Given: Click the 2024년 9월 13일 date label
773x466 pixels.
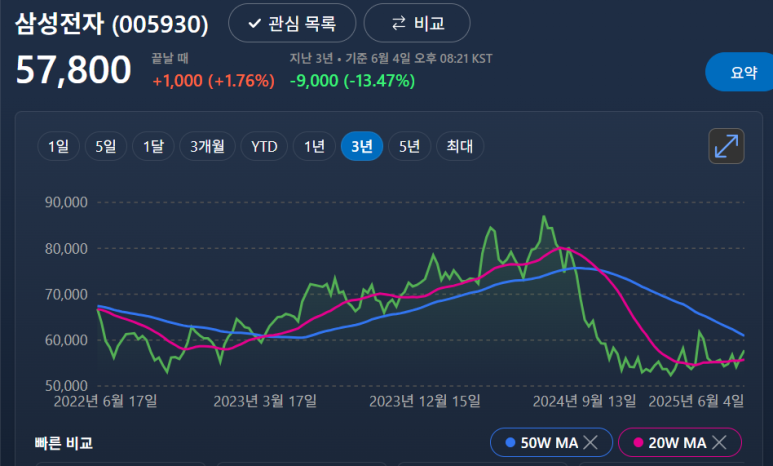Looking at the screenshot, I should click(585, 401).
